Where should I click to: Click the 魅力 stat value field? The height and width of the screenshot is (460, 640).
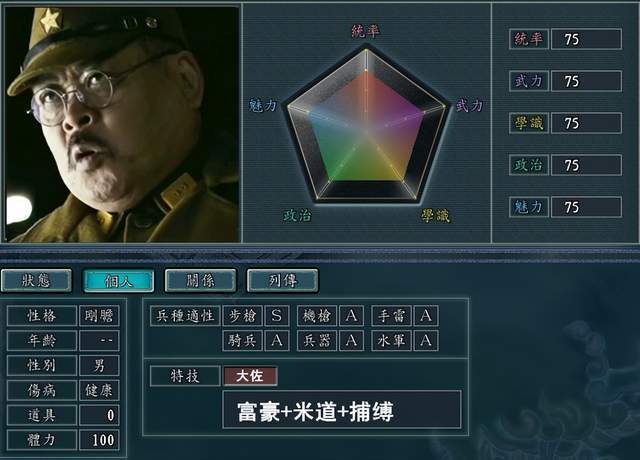coord(586,207)
